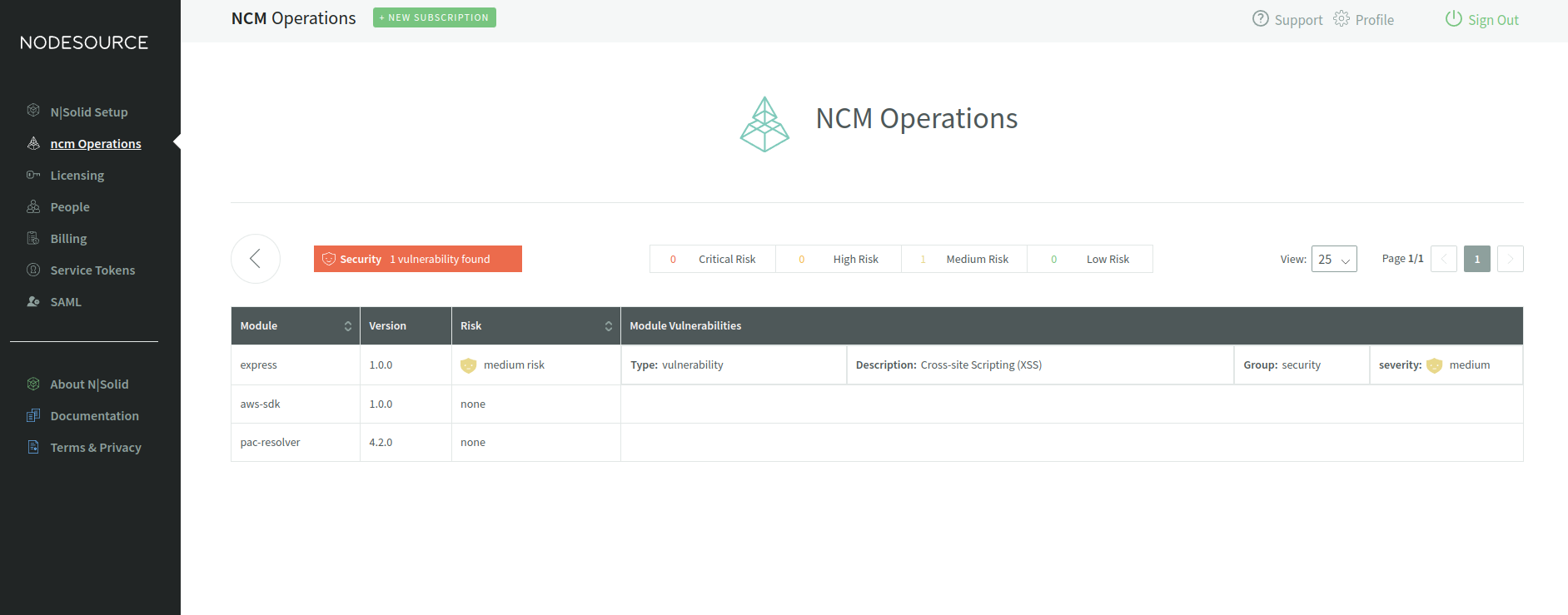
Task: Open Licensing in the sidebar
Action: tap(77, 175)
